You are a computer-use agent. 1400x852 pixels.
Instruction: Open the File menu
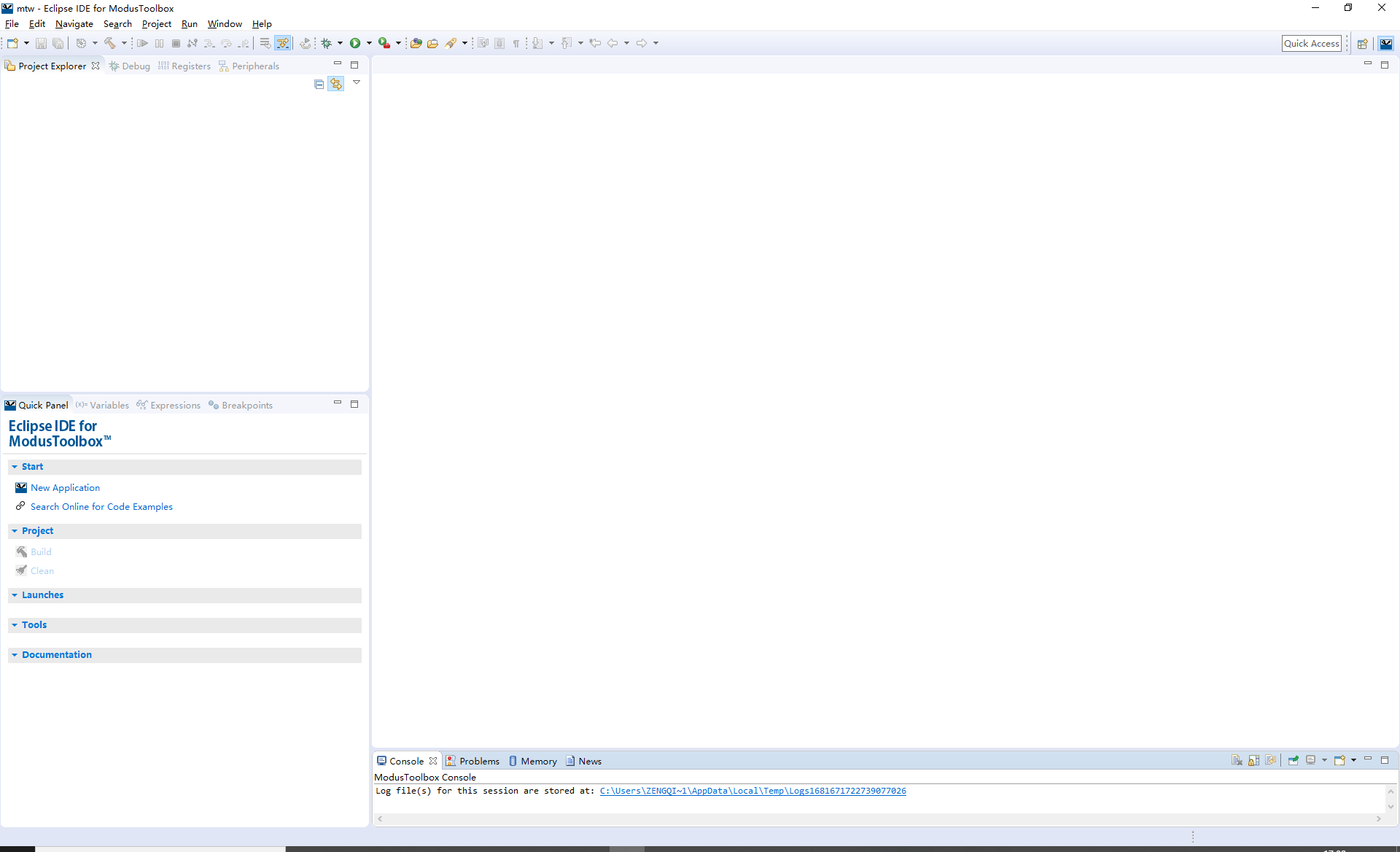[x=12, y=24]
